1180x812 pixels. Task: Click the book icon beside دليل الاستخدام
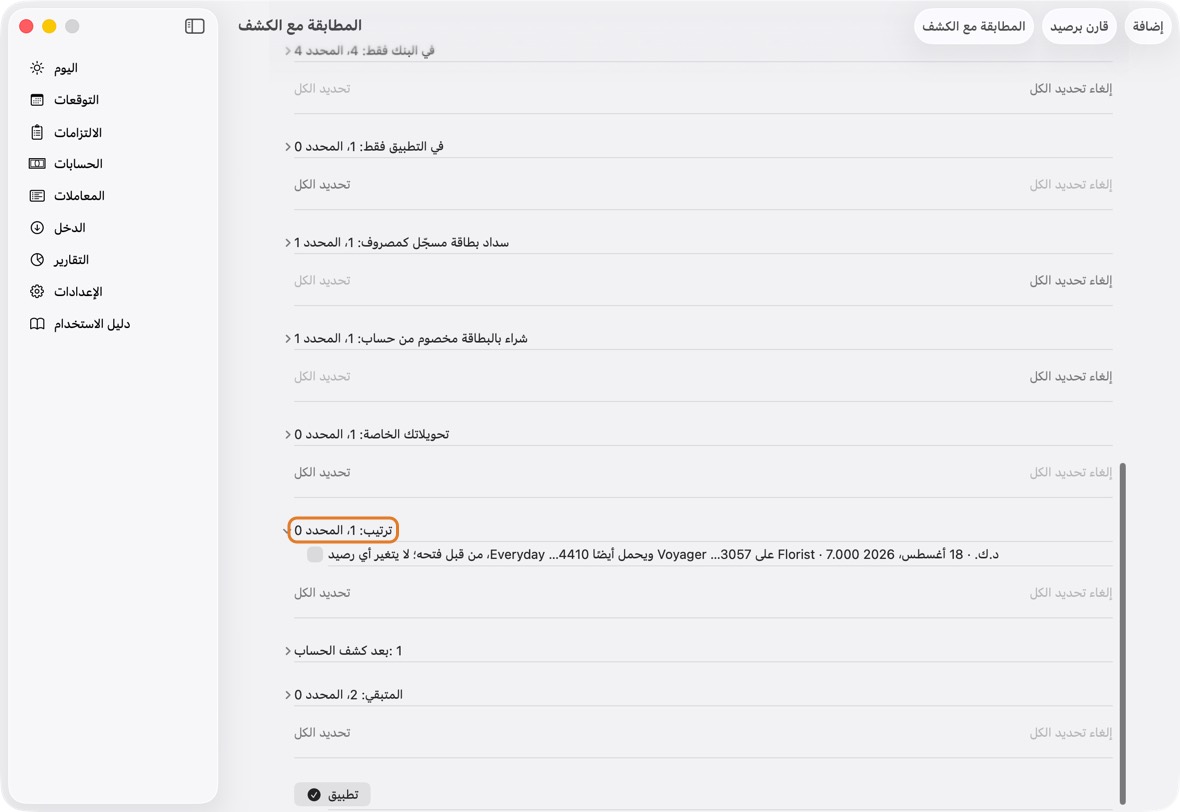click(37, 324)
